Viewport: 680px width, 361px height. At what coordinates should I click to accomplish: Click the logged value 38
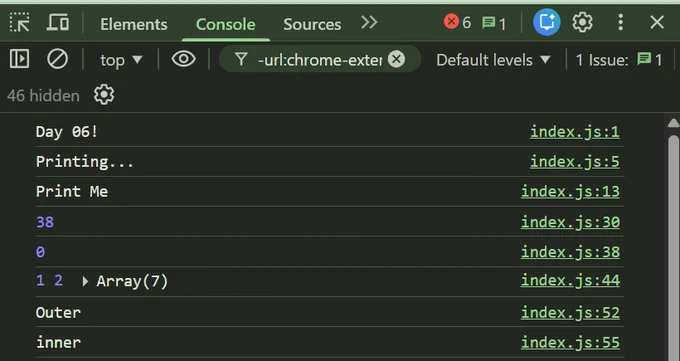click(45, 222)
